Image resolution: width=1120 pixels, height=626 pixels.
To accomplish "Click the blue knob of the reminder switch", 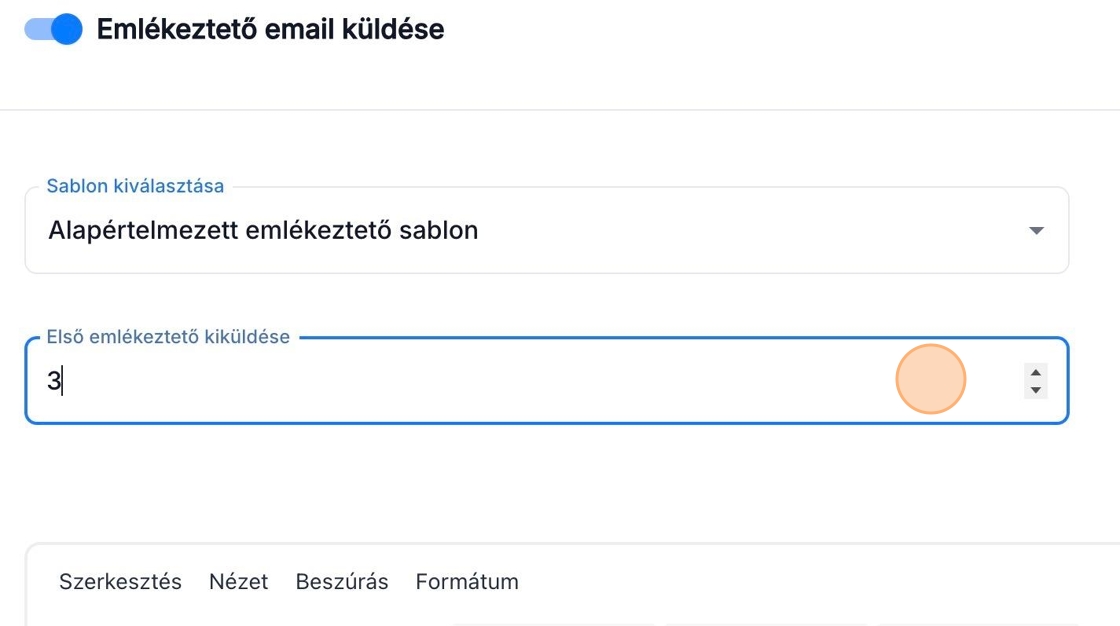I will pos(66,29).
